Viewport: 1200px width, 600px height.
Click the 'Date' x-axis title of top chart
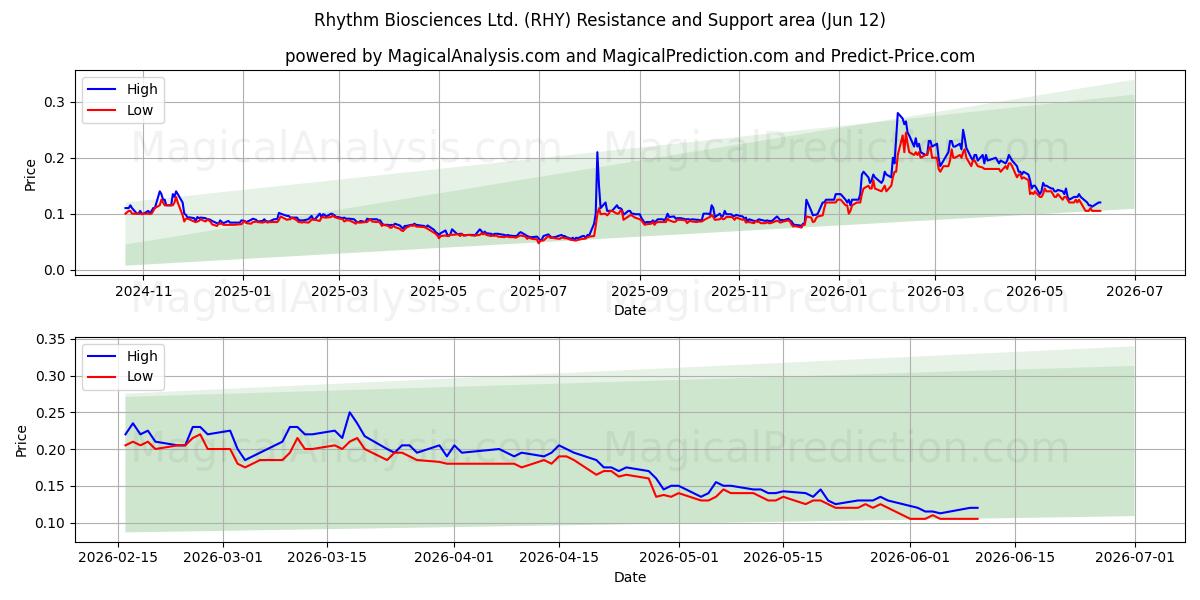point(630,310)
